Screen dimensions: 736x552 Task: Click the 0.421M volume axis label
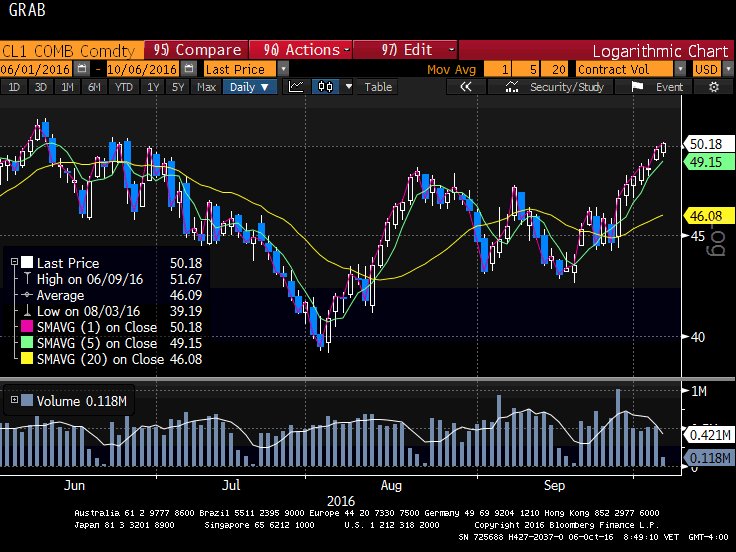click(709, 435)
